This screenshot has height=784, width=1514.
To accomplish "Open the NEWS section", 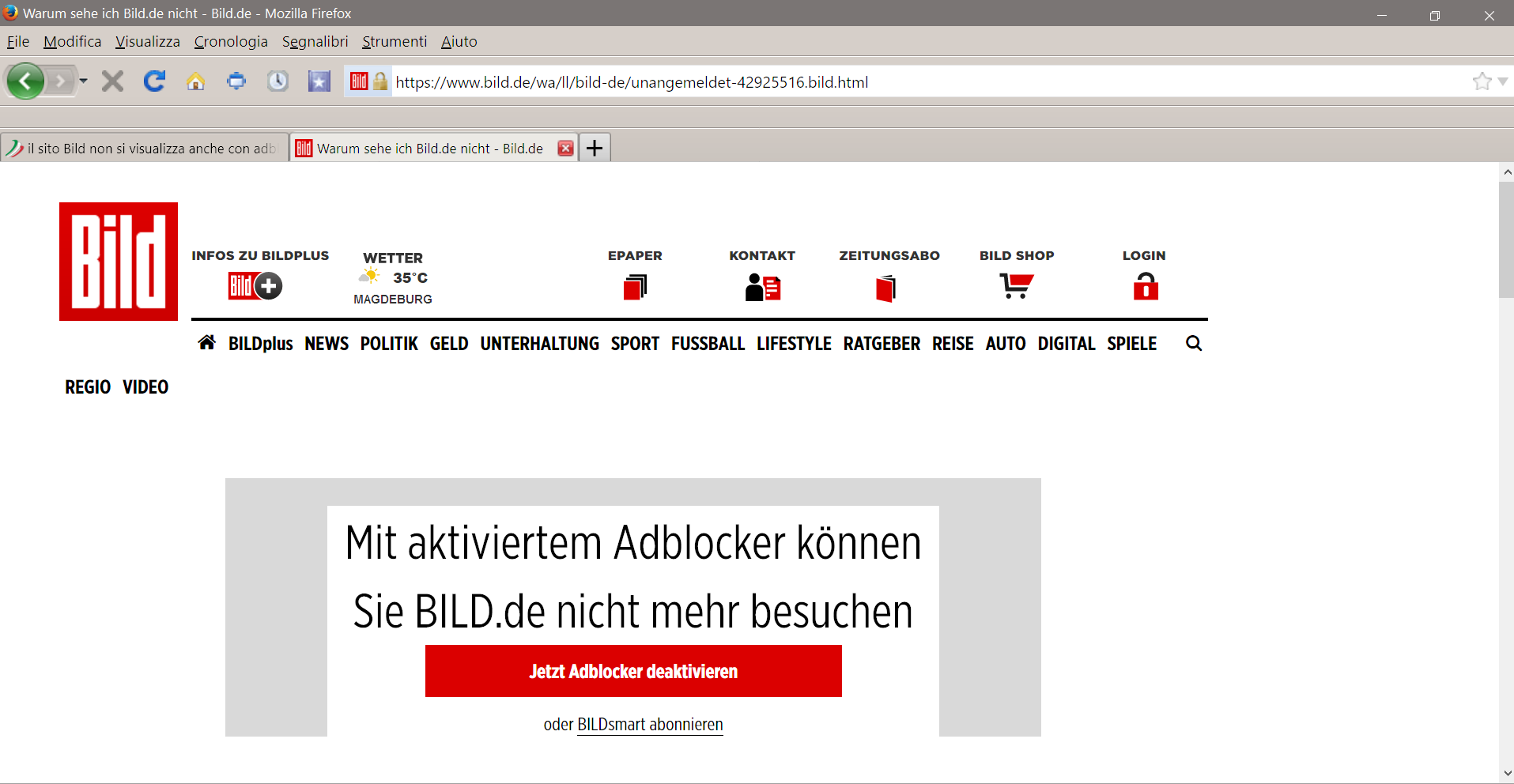I will point(327,344).
